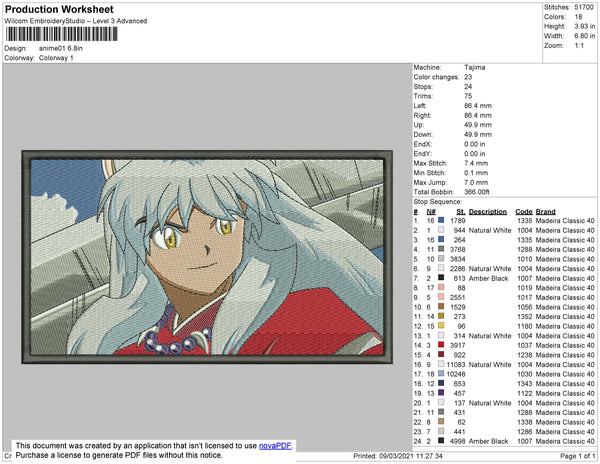Screen dimensions: 600x464
Task: Click the black swatch in stop row 7
Action: (441, 278)
